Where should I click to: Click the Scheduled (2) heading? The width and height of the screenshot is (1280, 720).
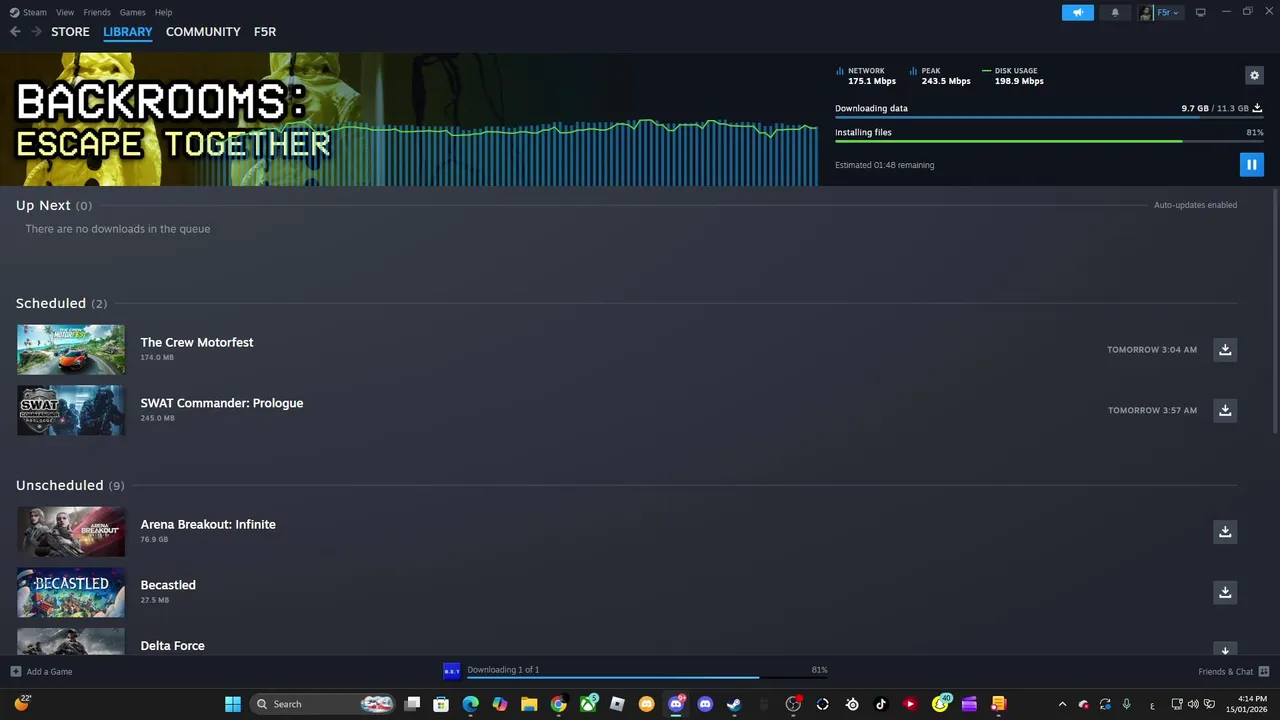pyautogui.click(x=61, y=303)
